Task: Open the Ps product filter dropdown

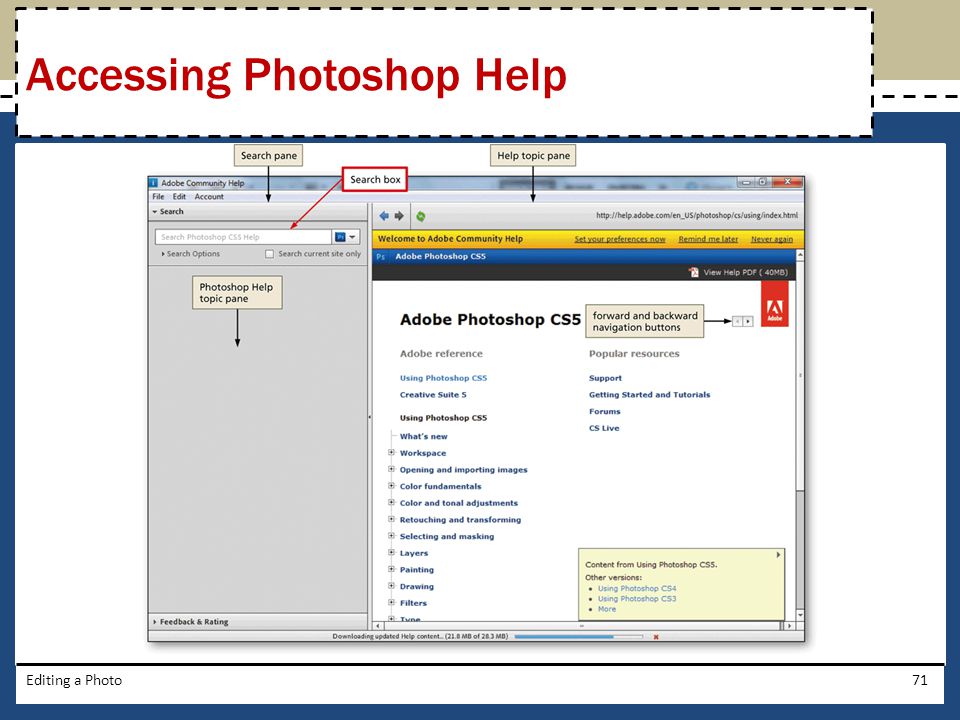Action: [345, 237]
